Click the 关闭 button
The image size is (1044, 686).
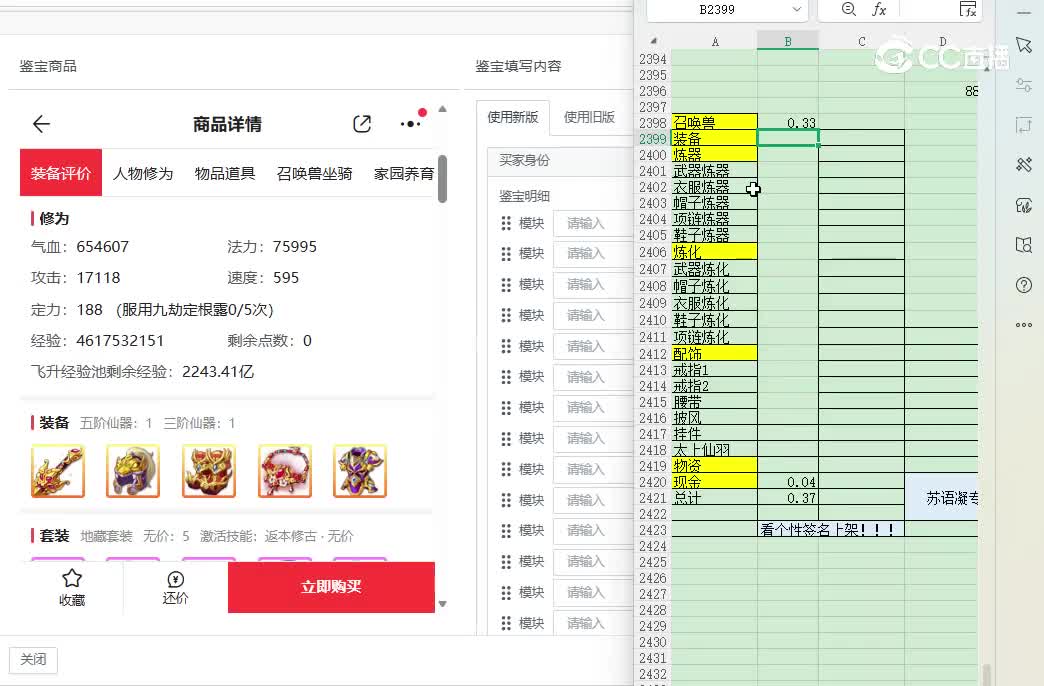33,660
